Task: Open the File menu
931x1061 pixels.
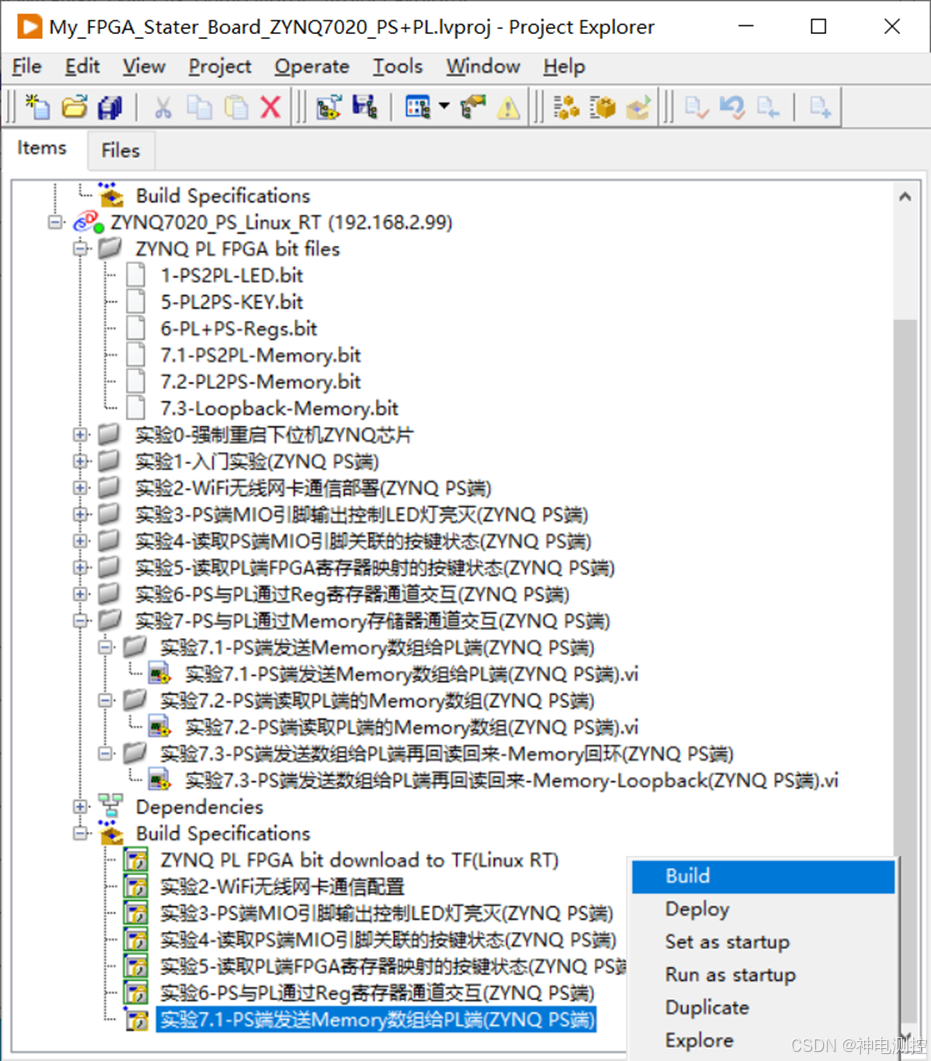Action: (27, 66)
